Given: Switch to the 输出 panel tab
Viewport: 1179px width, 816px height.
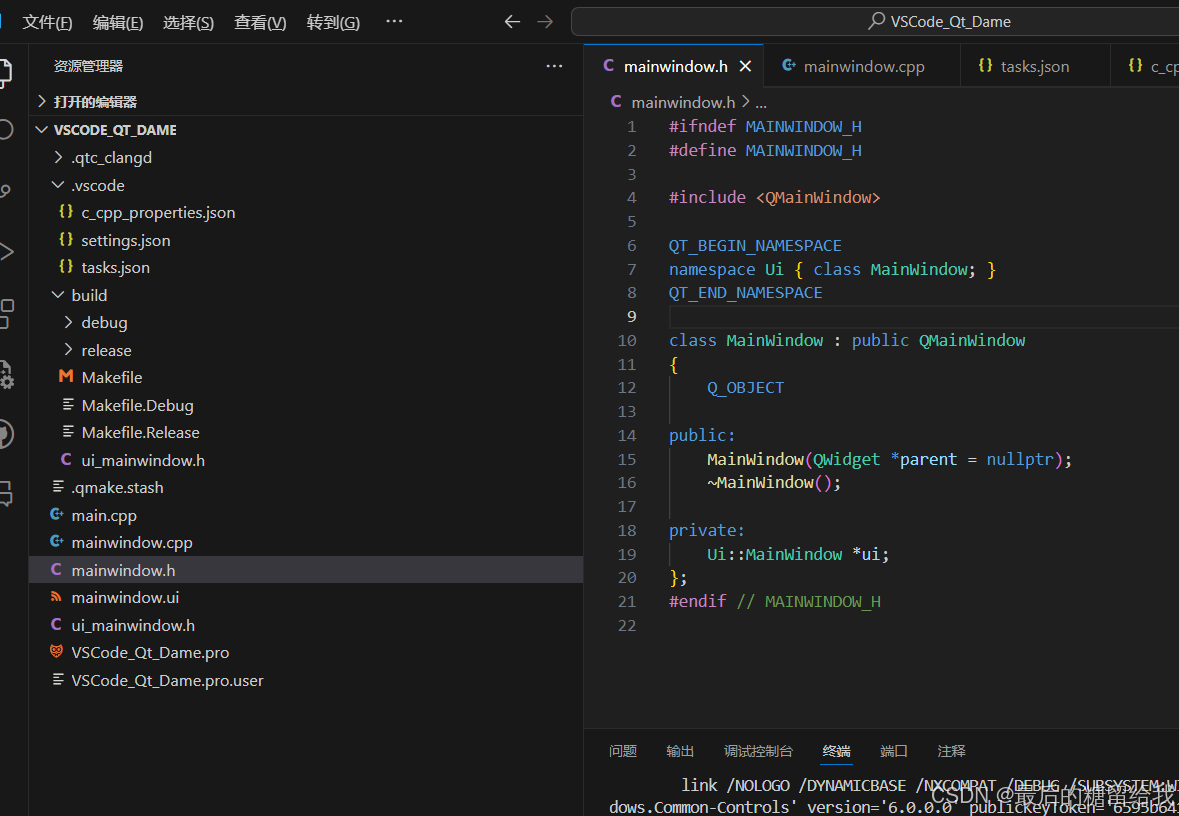Looking at the screenshot, I should click(680, 751).
